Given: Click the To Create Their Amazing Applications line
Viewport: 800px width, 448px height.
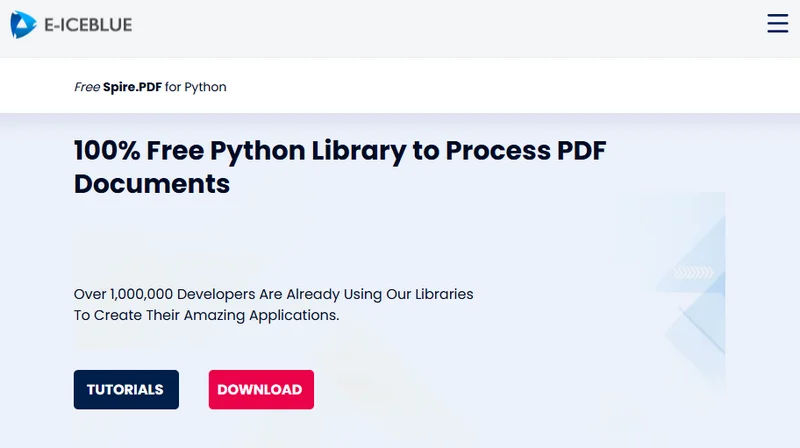Looking at the screenshot, I should point(207,315).
